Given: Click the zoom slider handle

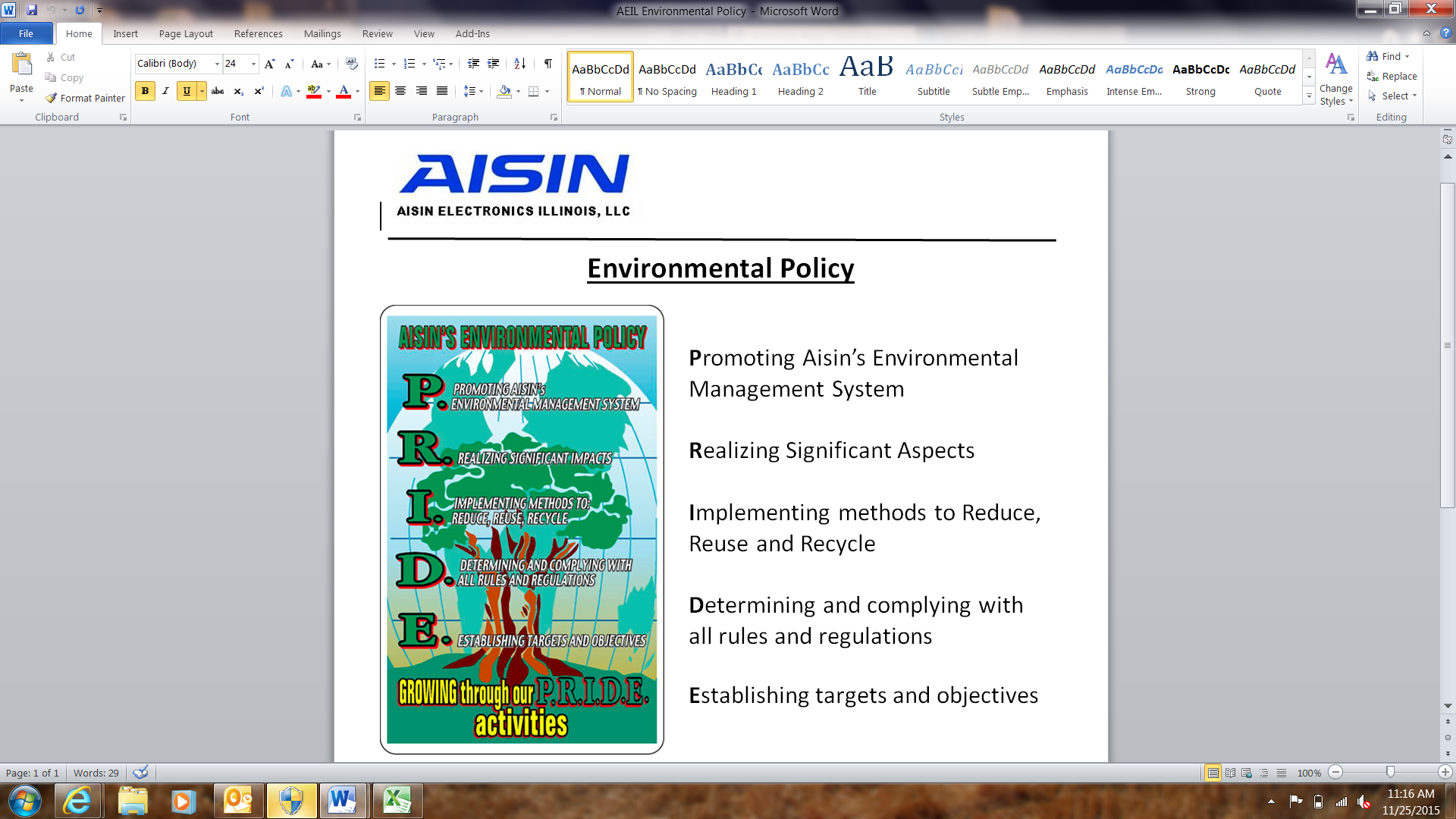Looking at the screenshot, I should 1390,772.
